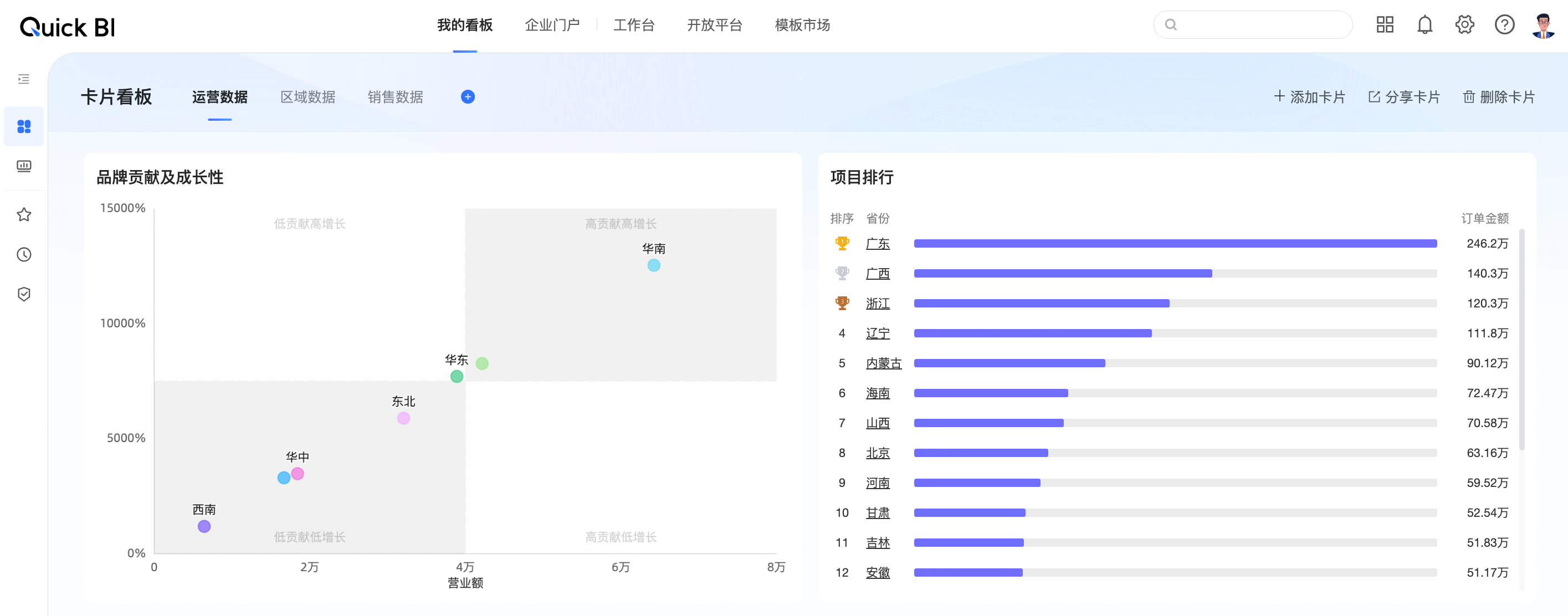Switch to 区域数据 tab
This screenshot has height=616, width=1568.
[308, 97]
